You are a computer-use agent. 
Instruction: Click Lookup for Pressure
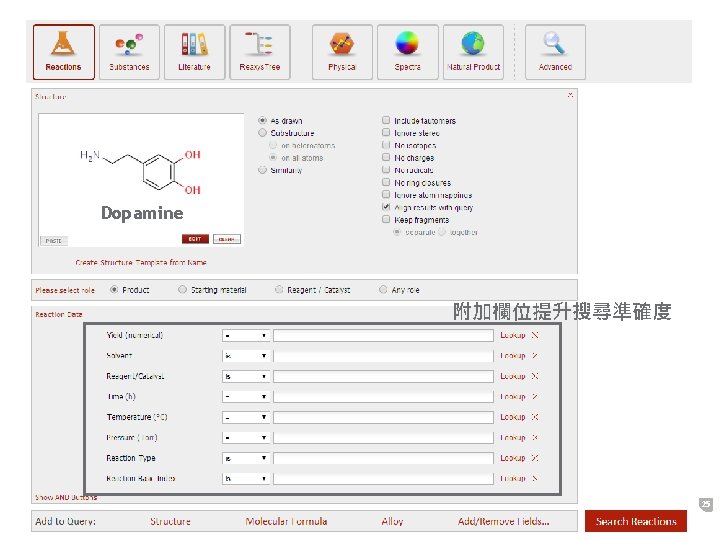tap(512, 438)
